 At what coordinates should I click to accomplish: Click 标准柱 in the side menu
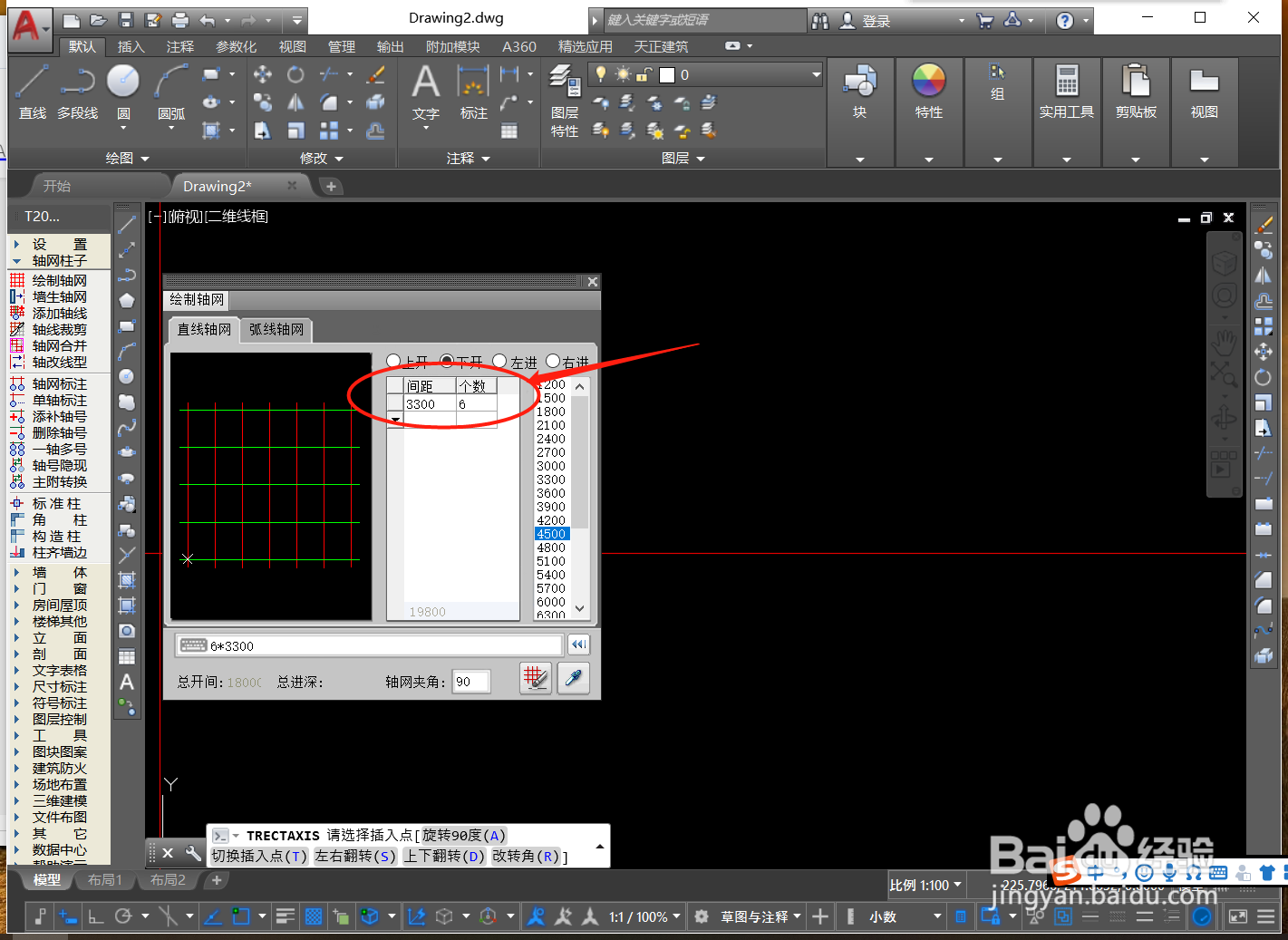point(56,503)
